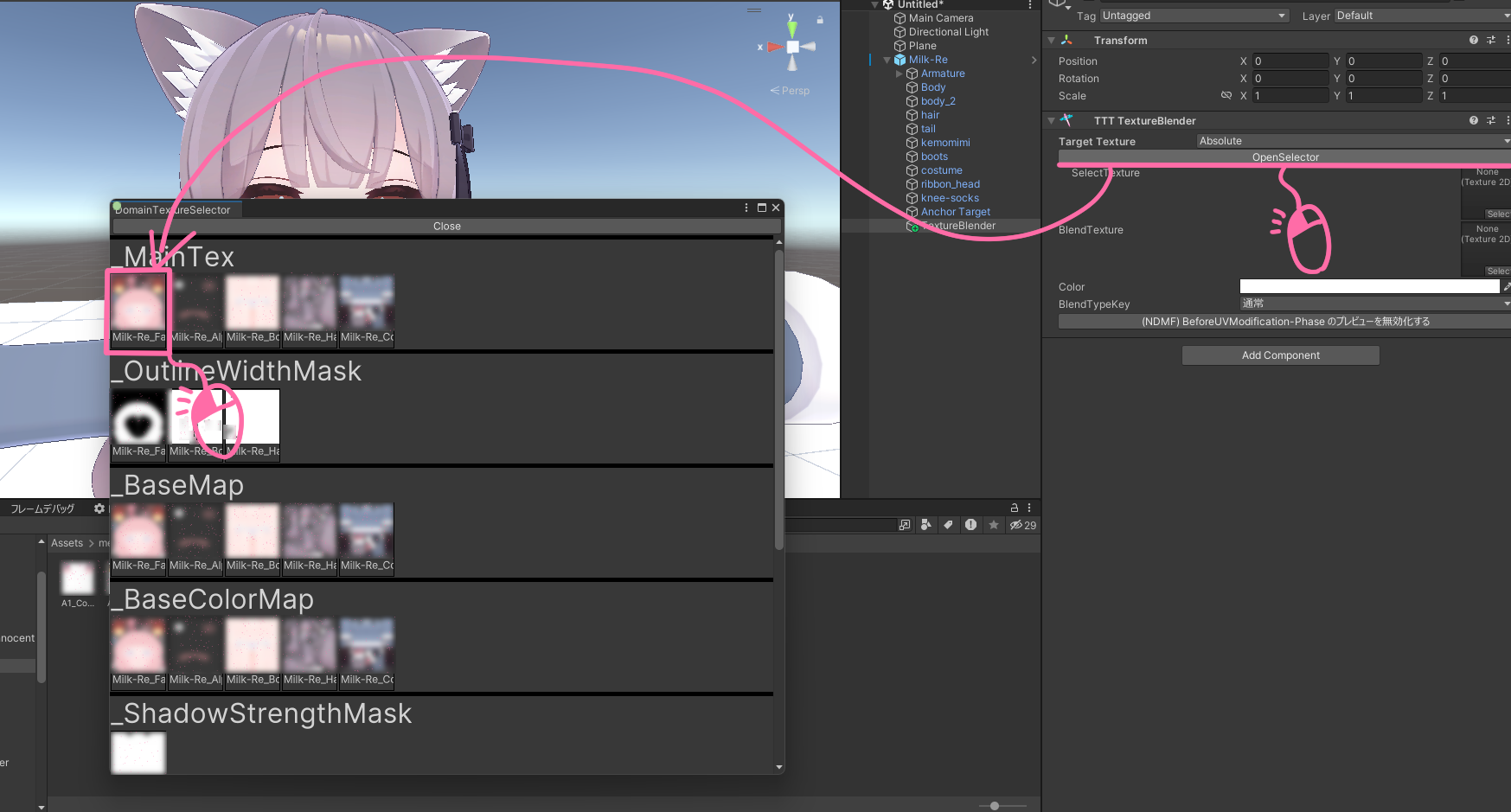Viewport: 1511px width, 812px height.
Task: Click Close in the DomainTextureSelector window
Action: pos(446,226)
